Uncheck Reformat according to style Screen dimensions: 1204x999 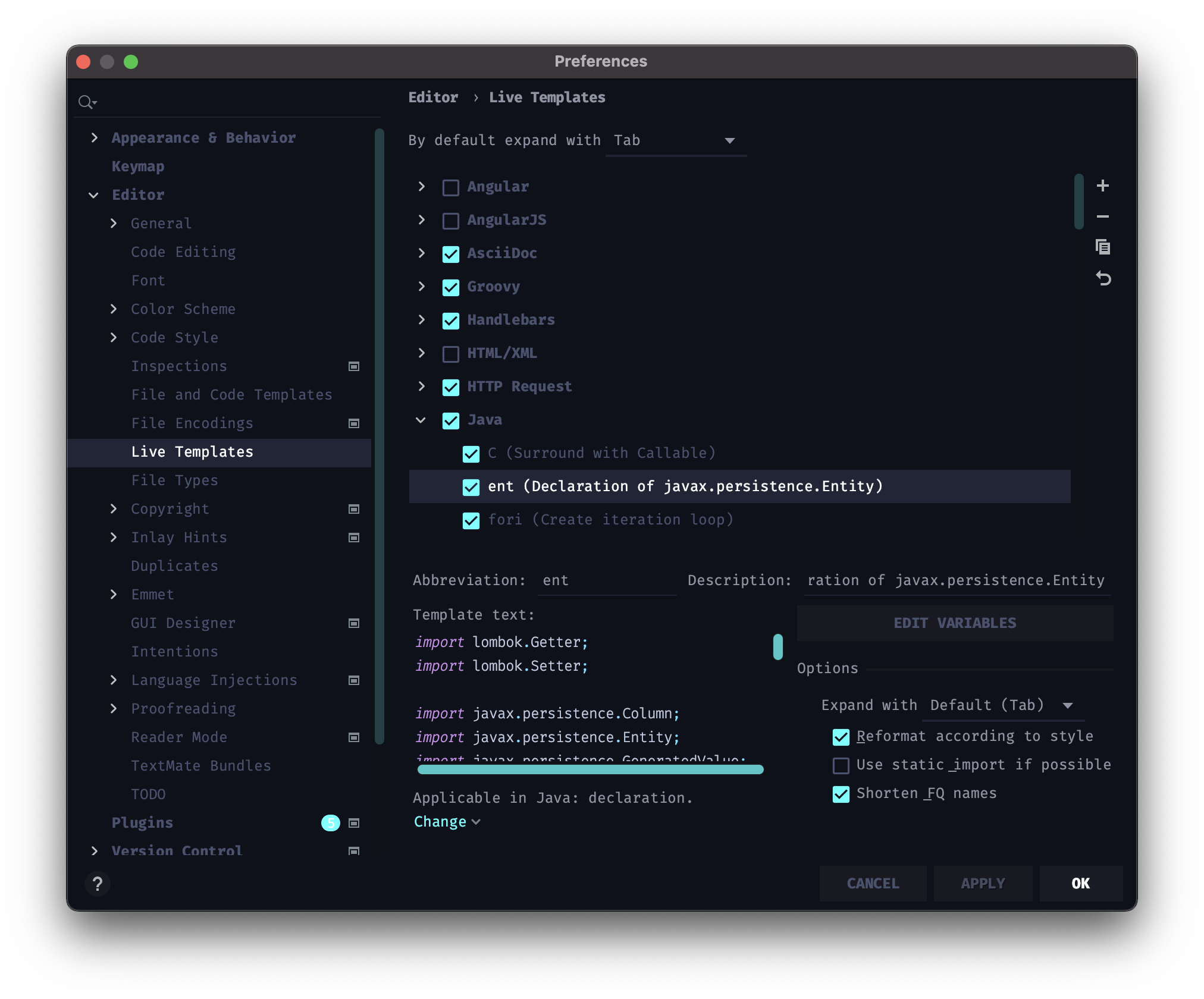tap(841, 737)
